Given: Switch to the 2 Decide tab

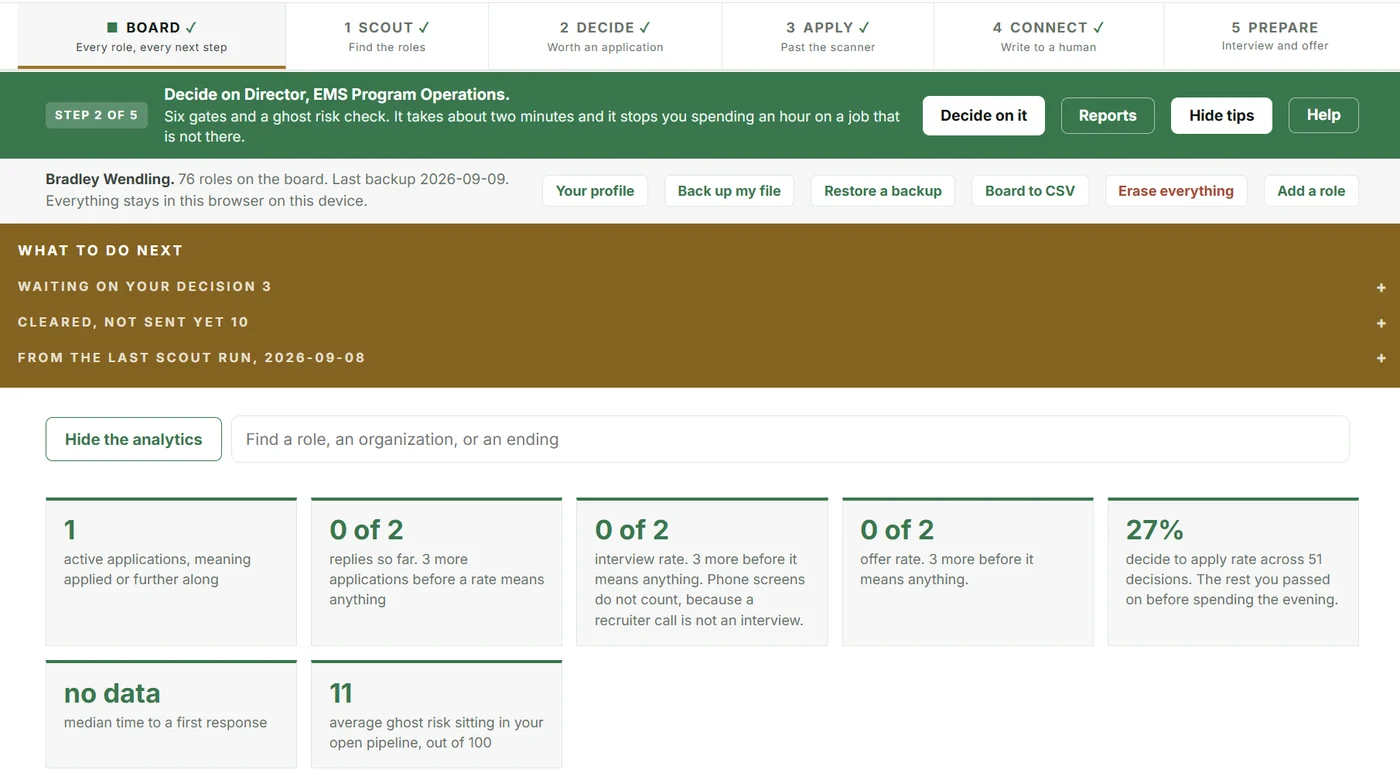Looking at the screenshot, I should coord(605,36).
